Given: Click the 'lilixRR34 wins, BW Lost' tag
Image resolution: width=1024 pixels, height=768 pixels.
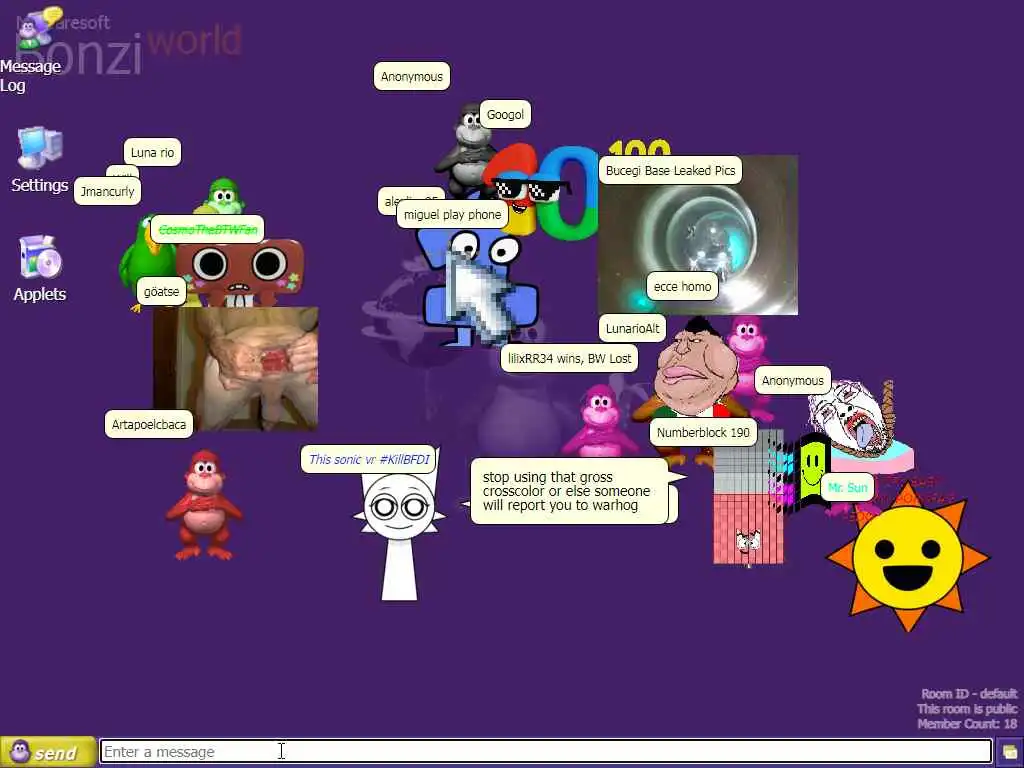Looking at the screenshot, I should point(569,358).
